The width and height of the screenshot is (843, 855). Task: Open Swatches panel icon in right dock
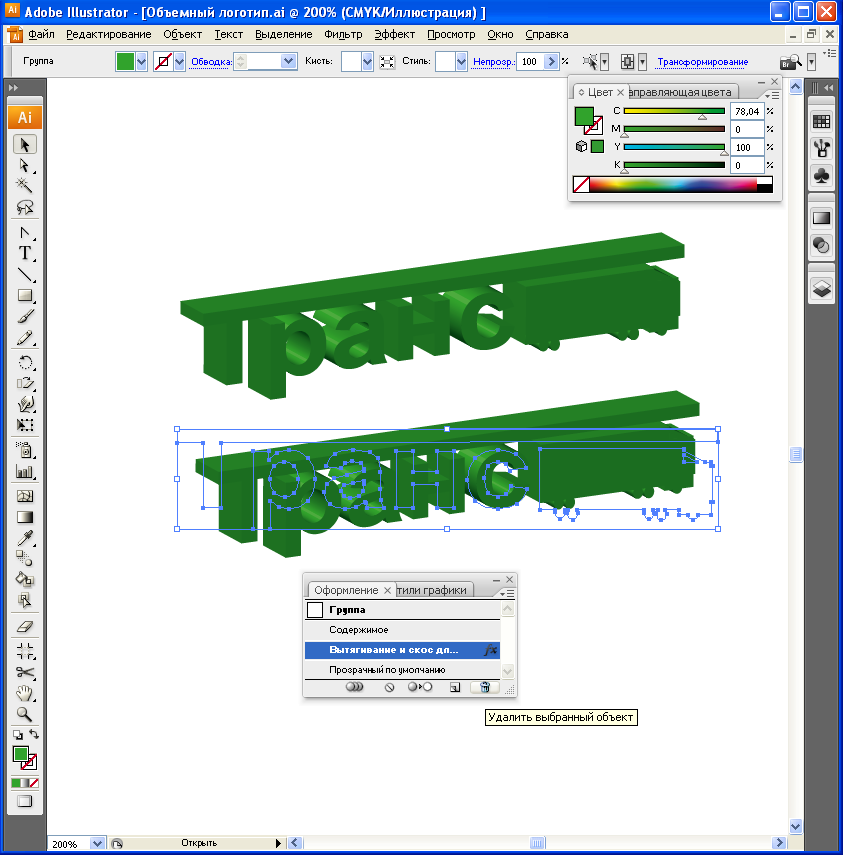(821, 121)
